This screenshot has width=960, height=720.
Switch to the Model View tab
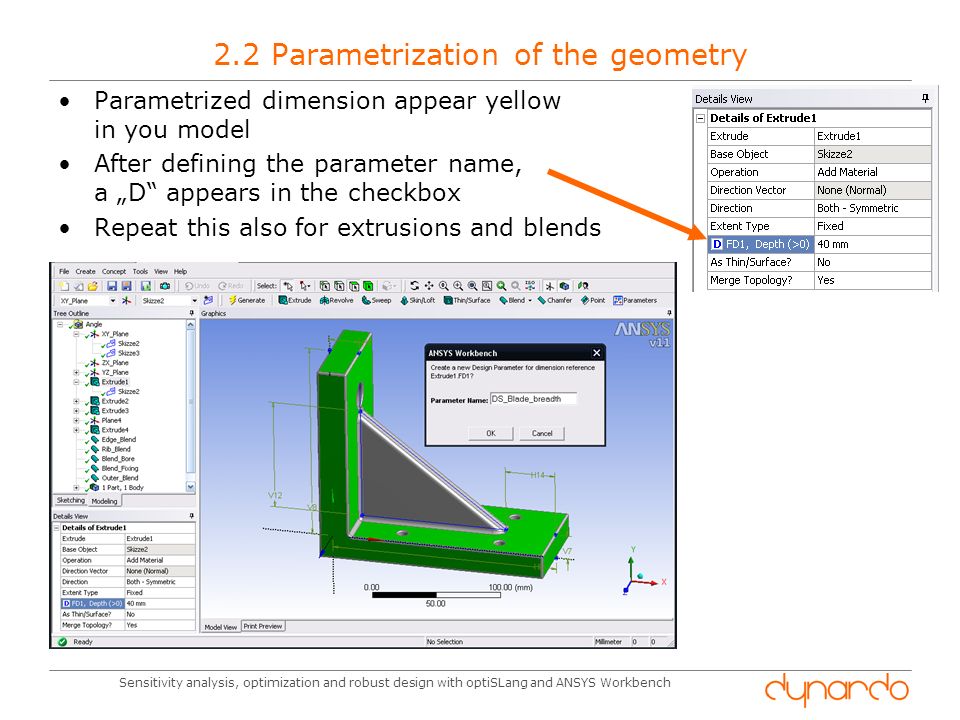(220, 627)
